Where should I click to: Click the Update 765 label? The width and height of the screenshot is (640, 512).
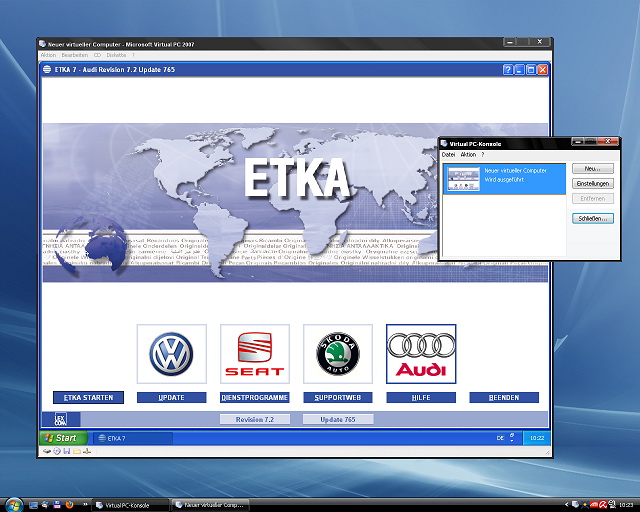(338, 419)
